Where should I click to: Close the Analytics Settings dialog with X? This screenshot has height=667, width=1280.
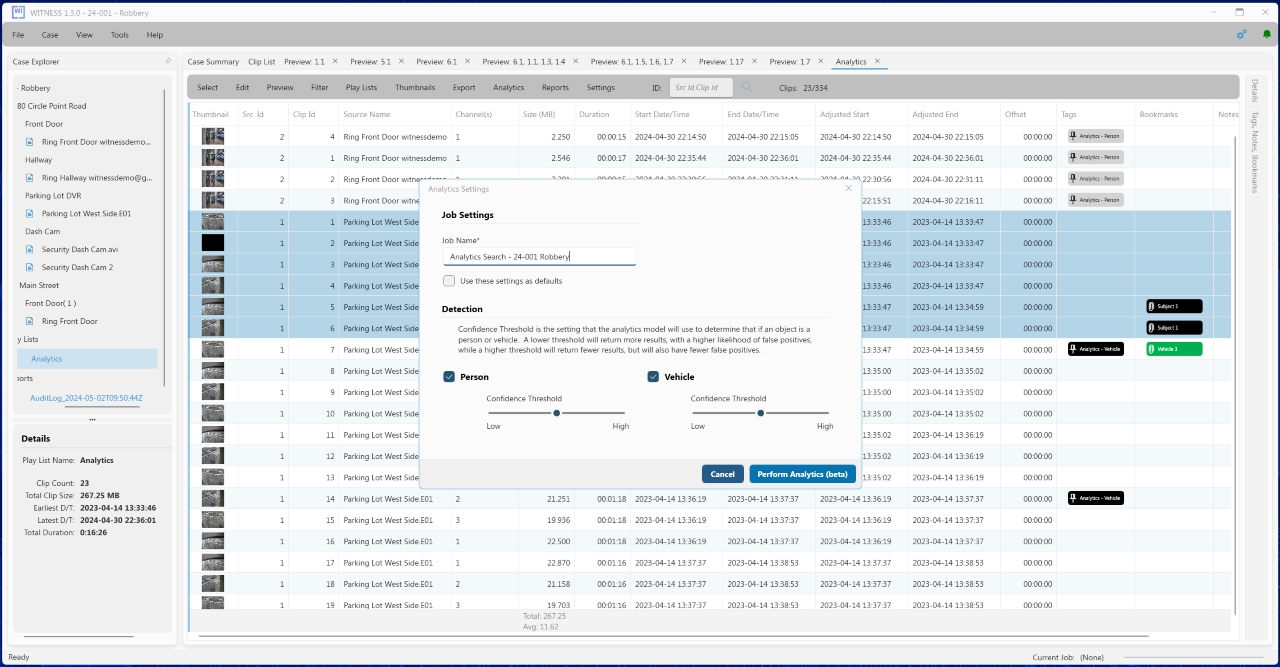pos(848,188)
